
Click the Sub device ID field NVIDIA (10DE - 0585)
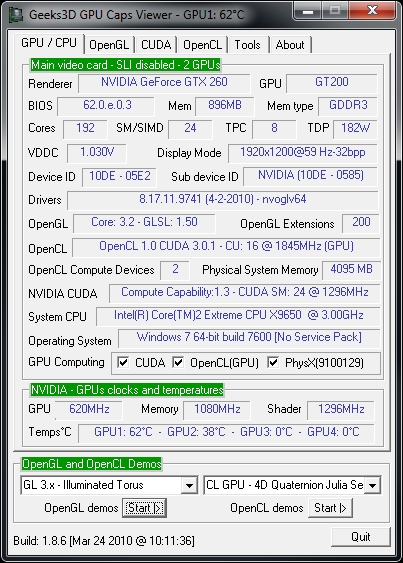tap(310, 176)
